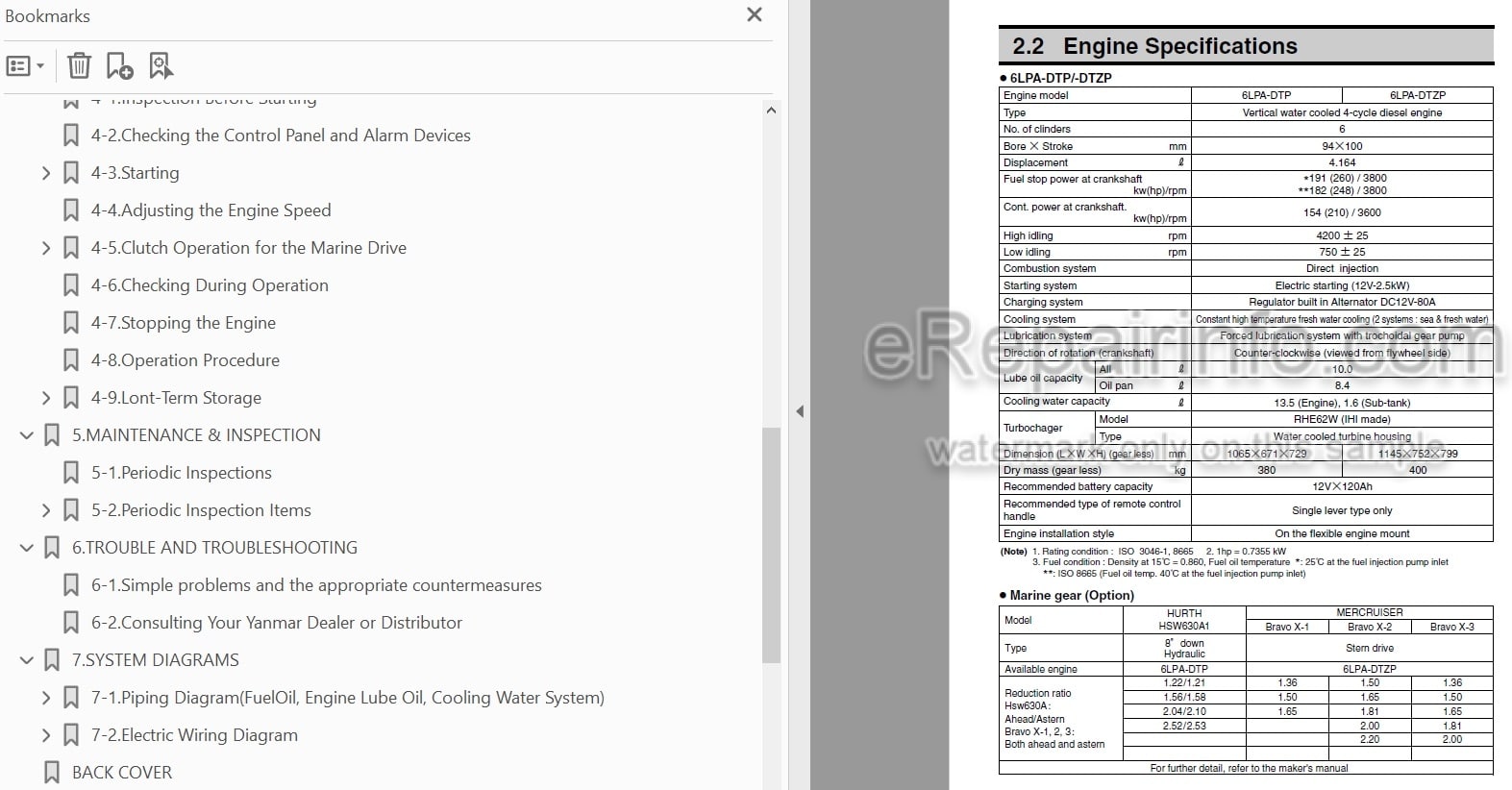Add a new bookmark
1512x790 pixels.
coord(119,66)
